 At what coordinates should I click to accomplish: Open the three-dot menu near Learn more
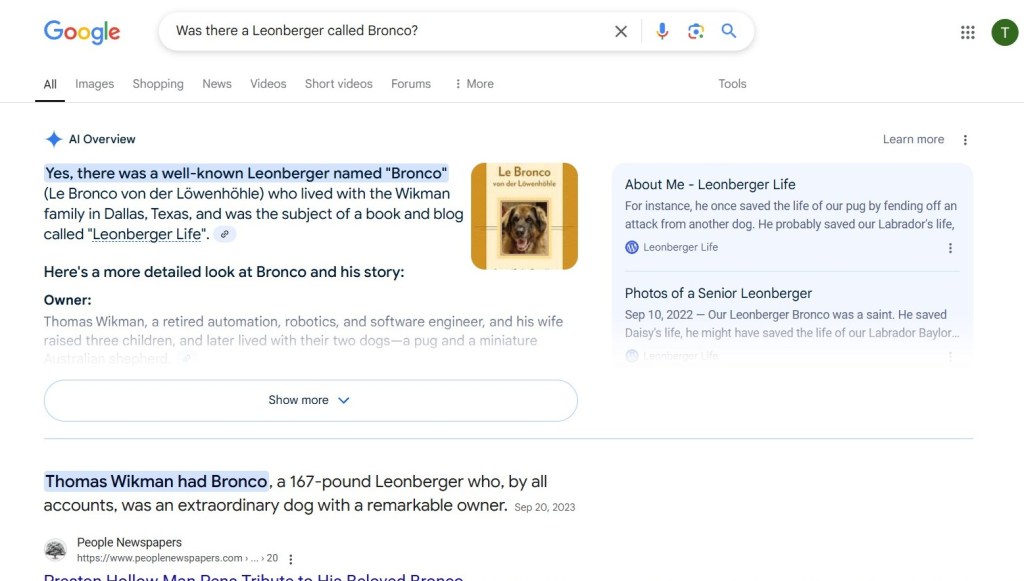coord(964,139)
